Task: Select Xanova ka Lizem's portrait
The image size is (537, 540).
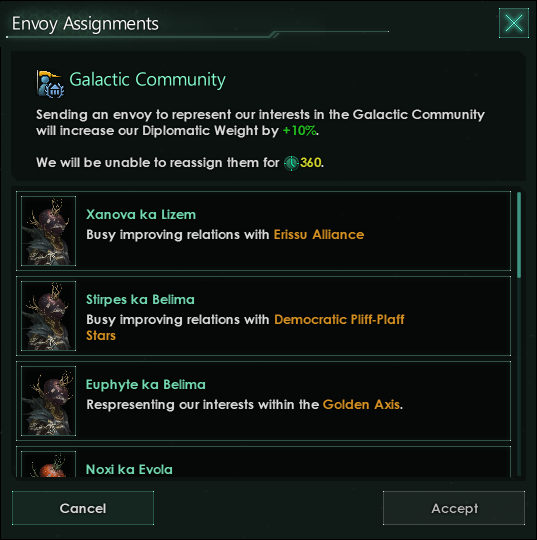Action: 49,231
